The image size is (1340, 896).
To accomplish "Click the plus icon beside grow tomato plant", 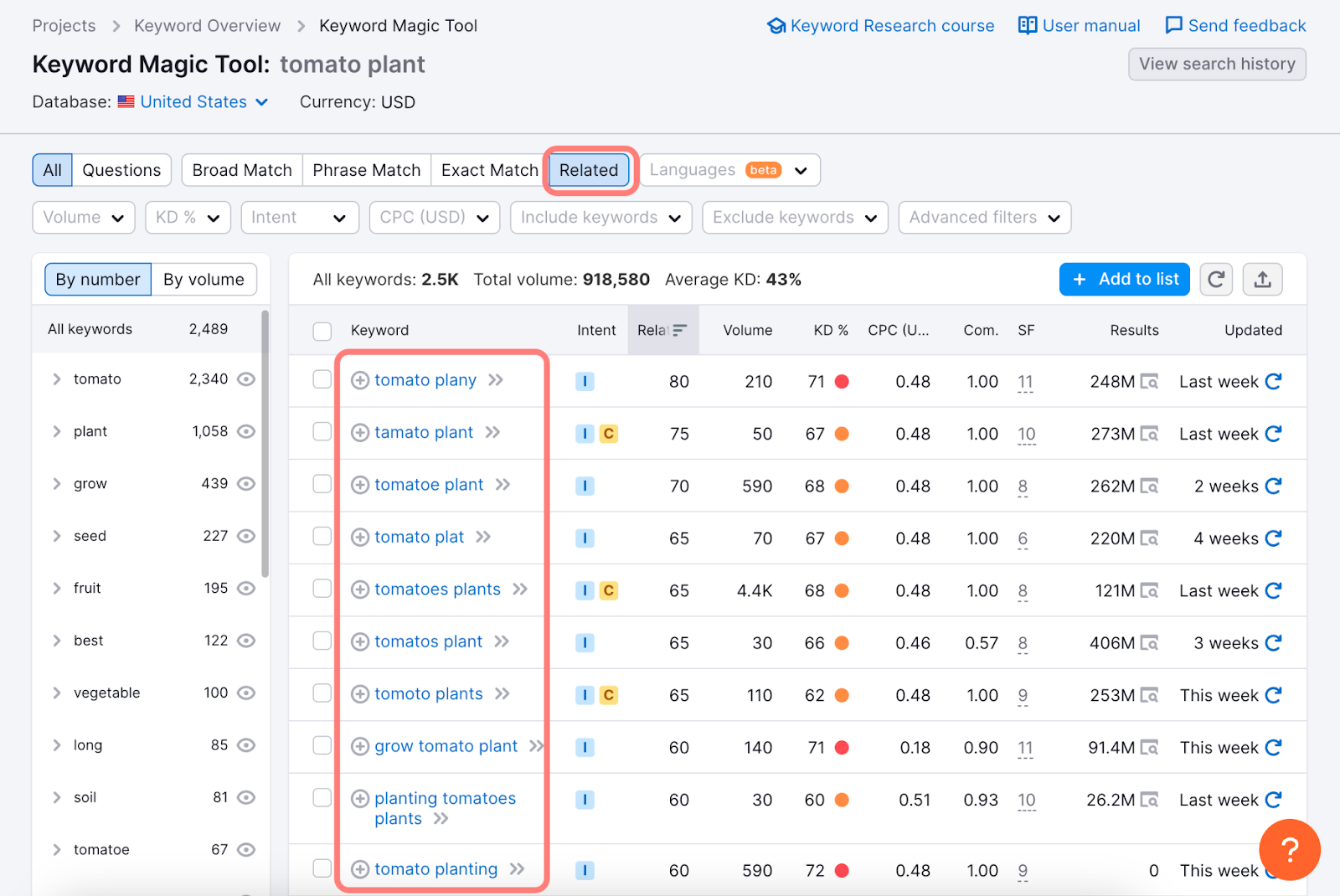I will 360,746.
